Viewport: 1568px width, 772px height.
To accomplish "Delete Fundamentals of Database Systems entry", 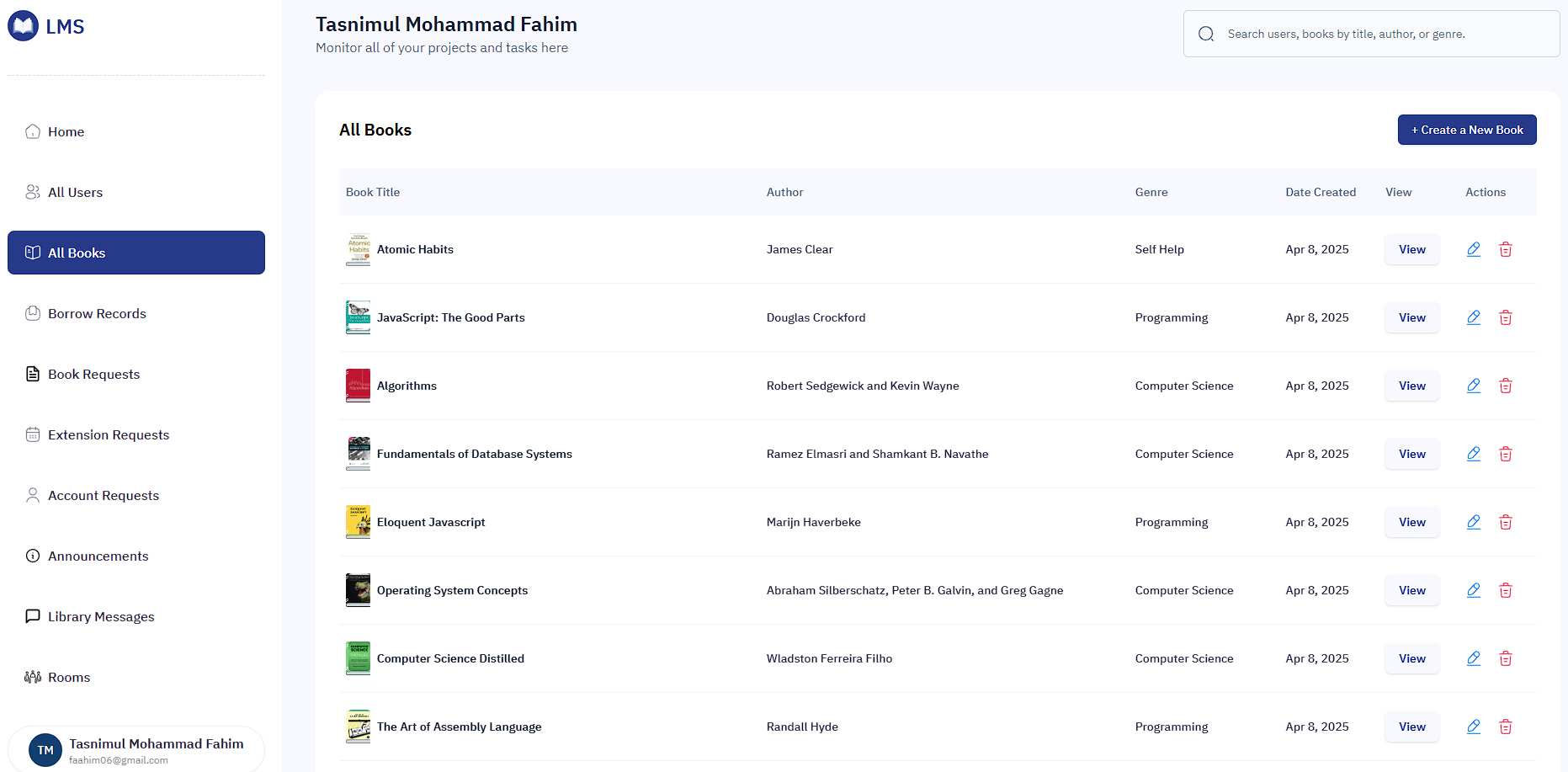I will [x=1506, y=454].
